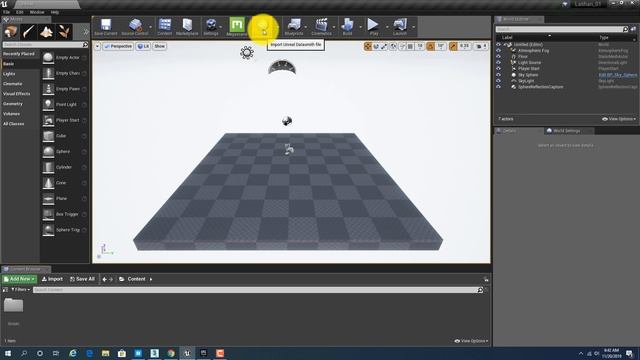This screenshot has width=640, height=360.
Task: Open the Perspective view mode dropdown
Action: tap(118, 47)
